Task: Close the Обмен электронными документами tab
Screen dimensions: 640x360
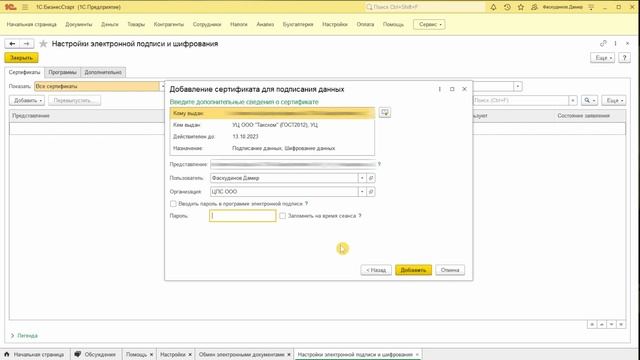Action: (289, 354)
